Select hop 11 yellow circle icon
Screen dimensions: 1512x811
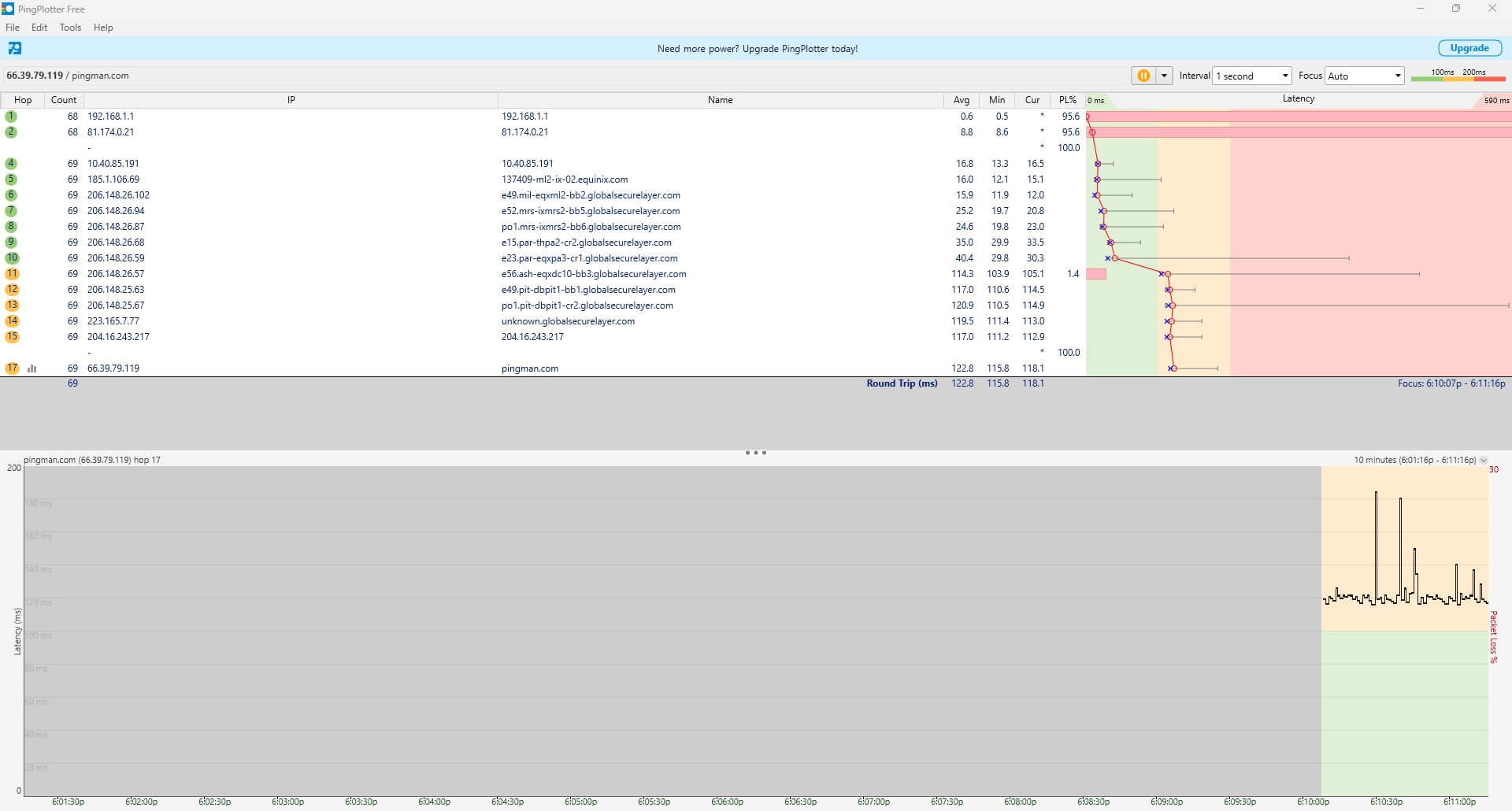[x=12, y=274]
